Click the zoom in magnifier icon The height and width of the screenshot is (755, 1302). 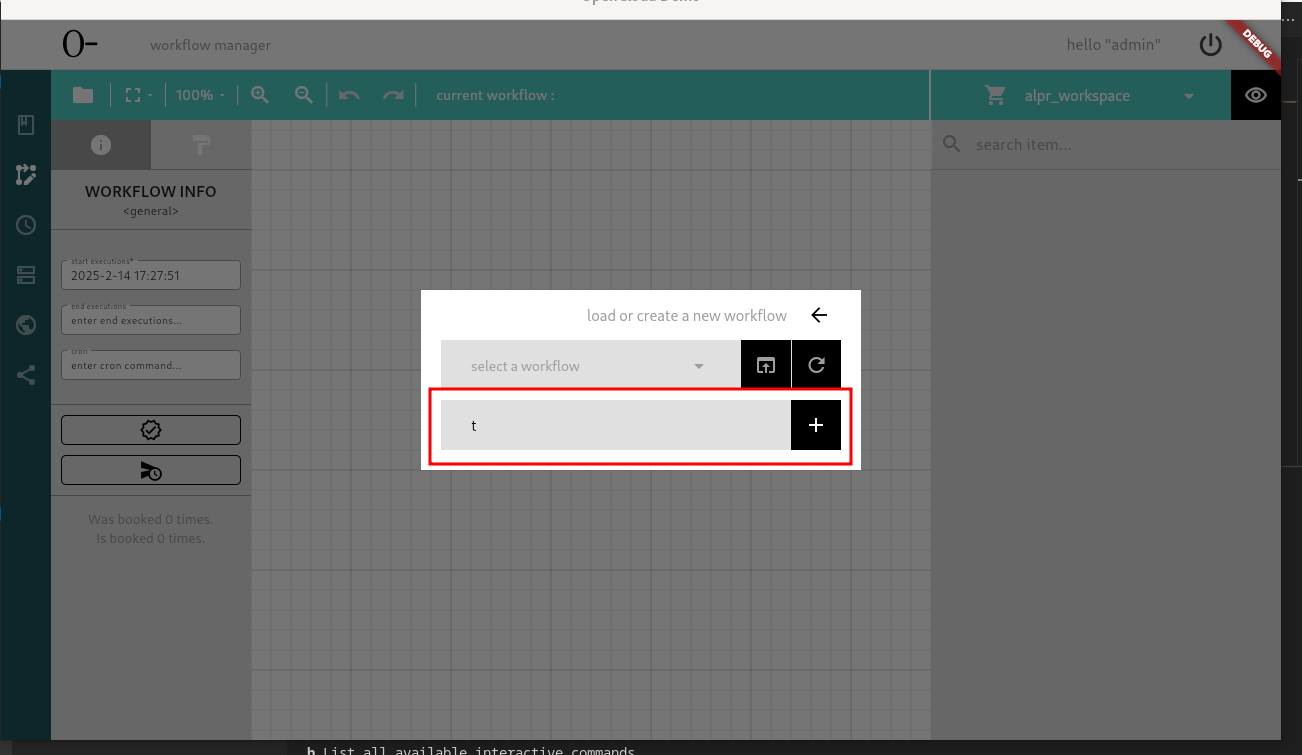tap(260, 95)
